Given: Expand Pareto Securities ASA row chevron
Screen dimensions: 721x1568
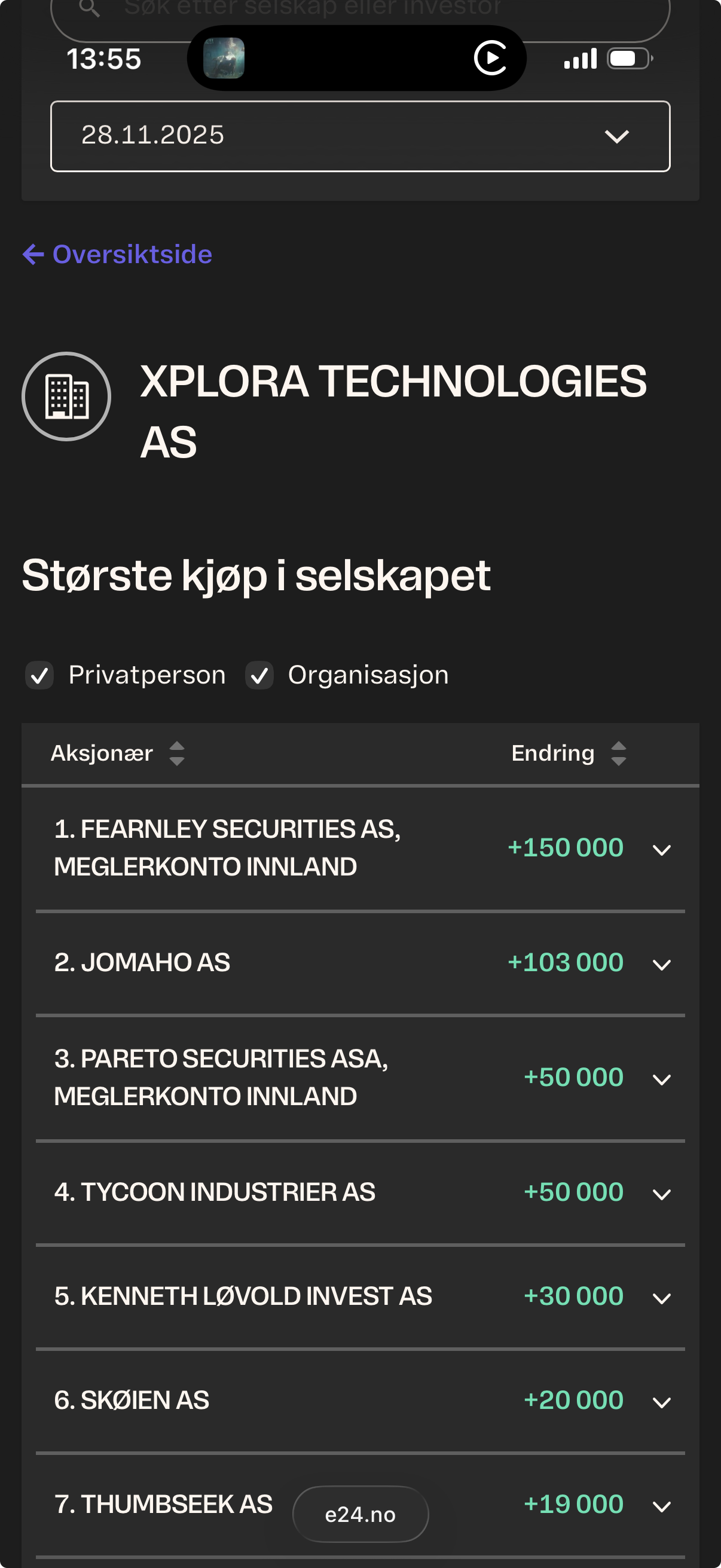Looking at the screenshot, I should (x=661, y=1080).
